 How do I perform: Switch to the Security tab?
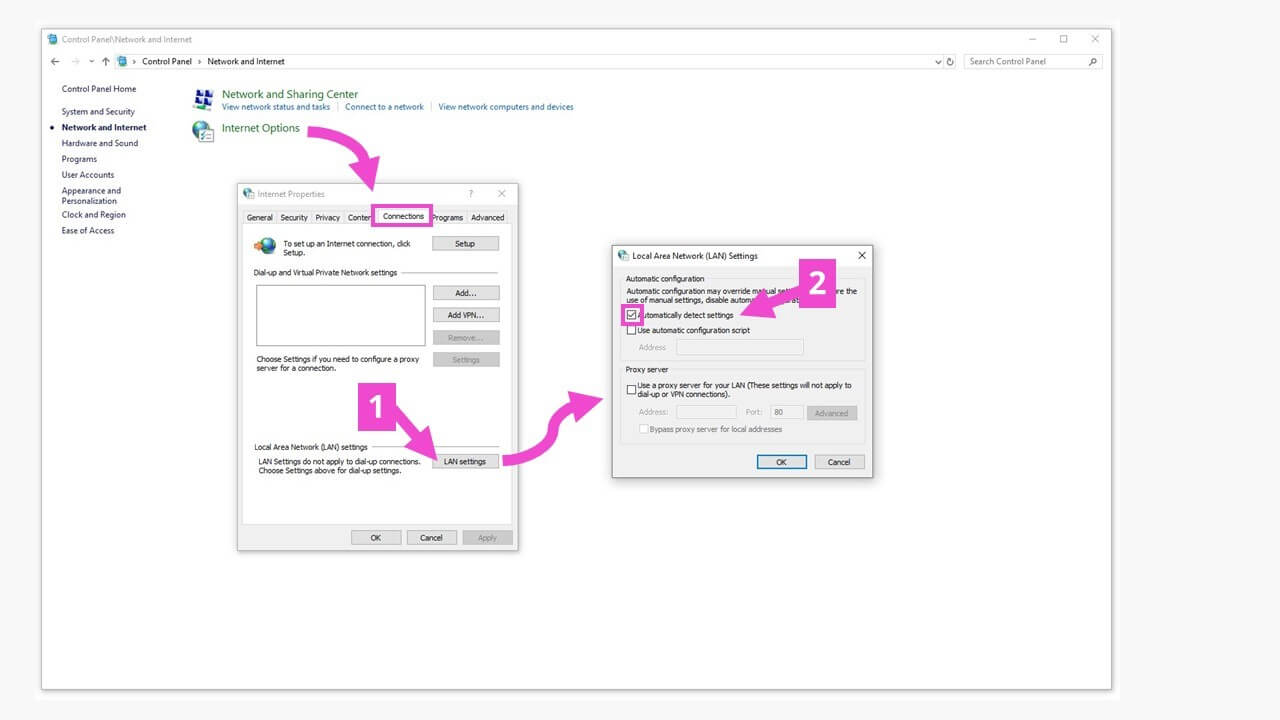(x=294, y=217)
